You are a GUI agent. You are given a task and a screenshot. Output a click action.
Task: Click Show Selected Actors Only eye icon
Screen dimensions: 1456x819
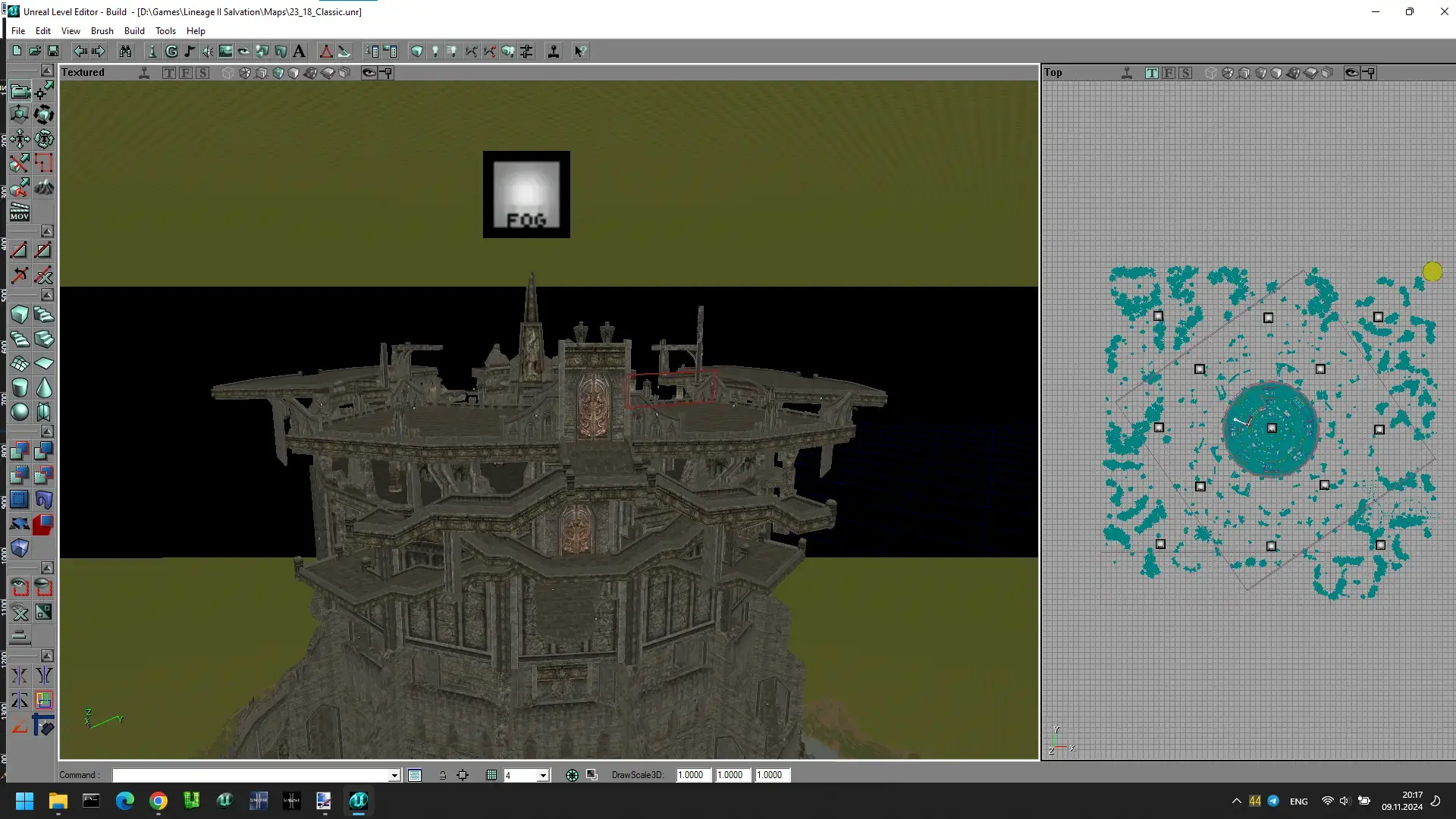coord(20,588)
